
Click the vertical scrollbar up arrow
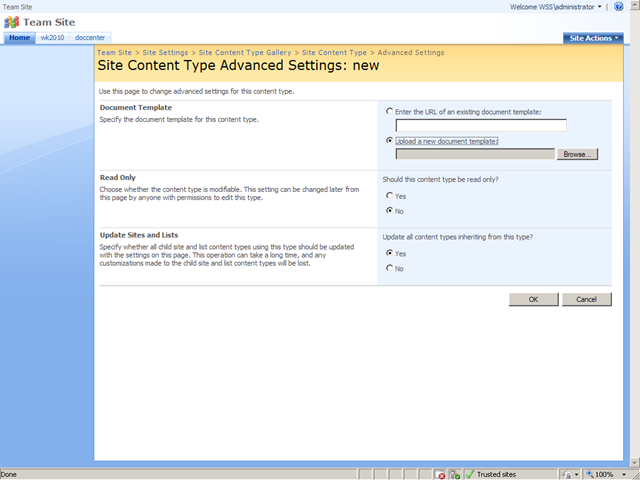point(635,4)
